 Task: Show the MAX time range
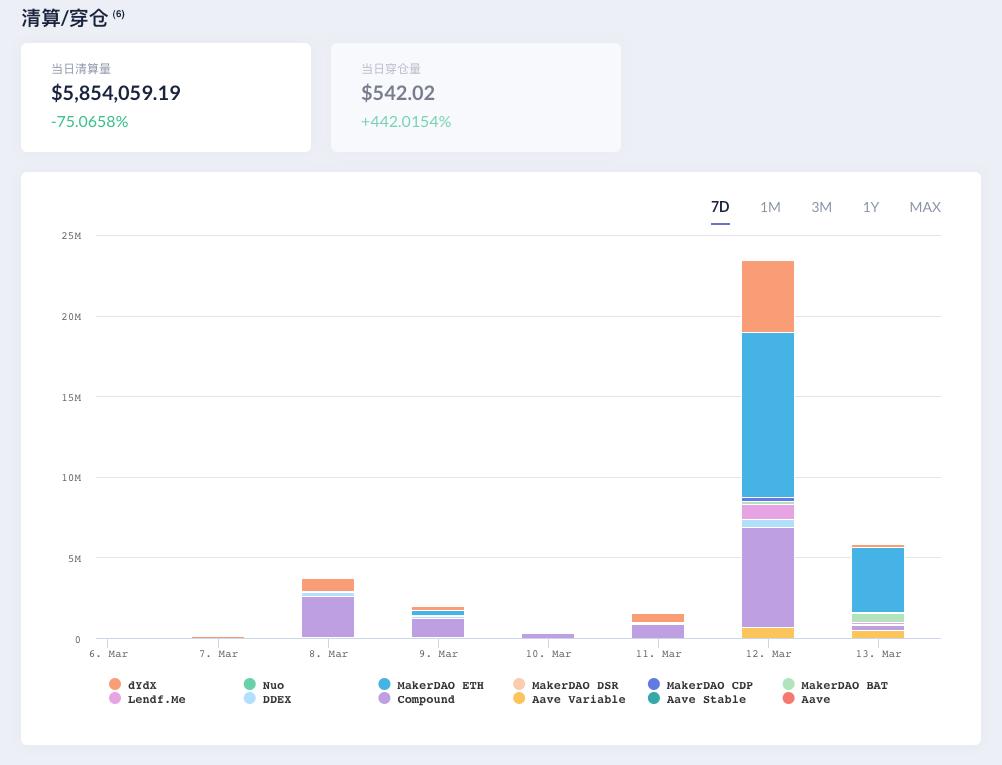coord(925,207)
